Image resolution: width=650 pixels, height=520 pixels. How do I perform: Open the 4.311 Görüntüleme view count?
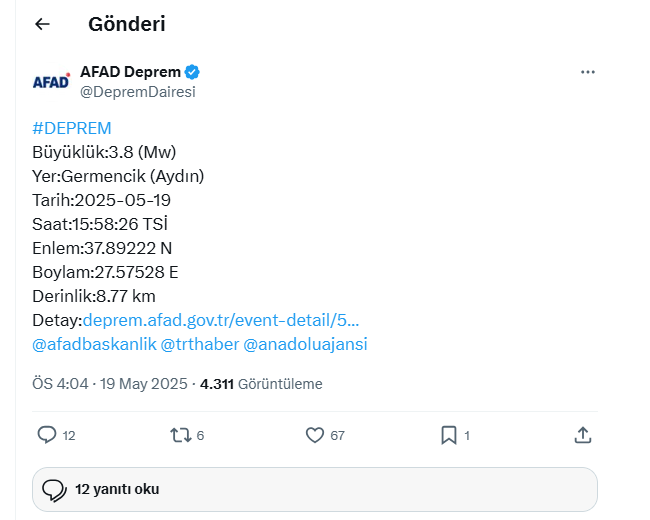coord(261,384)
